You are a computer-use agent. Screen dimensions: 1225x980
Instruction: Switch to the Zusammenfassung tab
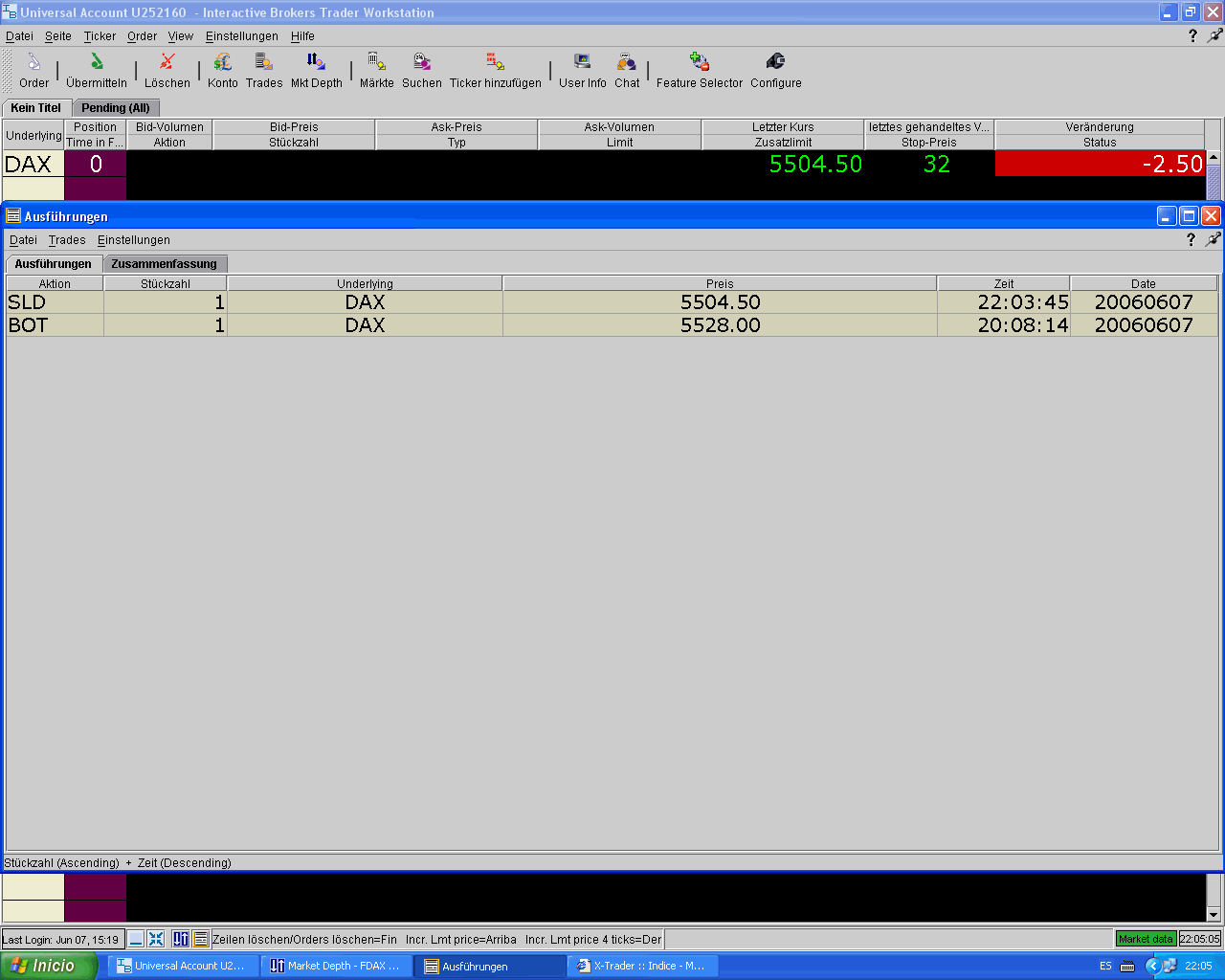[x=165, y=264]
